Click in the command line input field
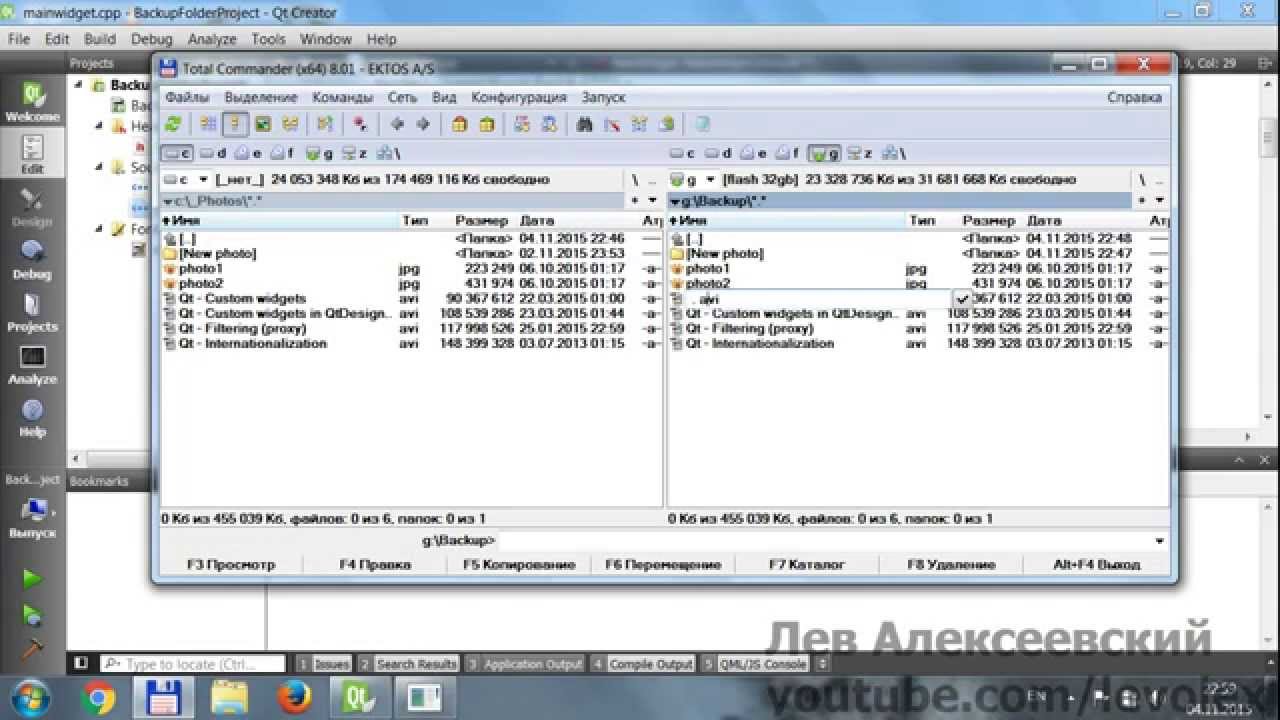 (825, 541)
